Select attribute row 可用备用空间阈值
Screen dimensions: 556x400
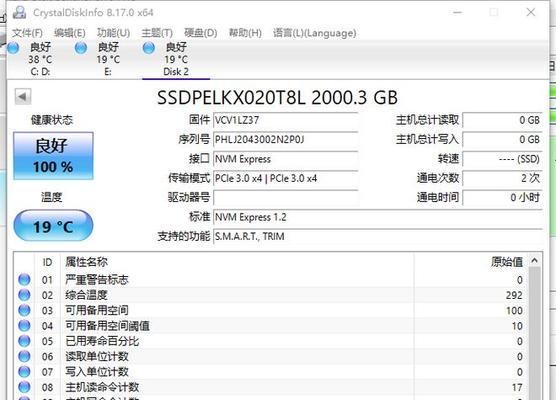click(271, 326)
